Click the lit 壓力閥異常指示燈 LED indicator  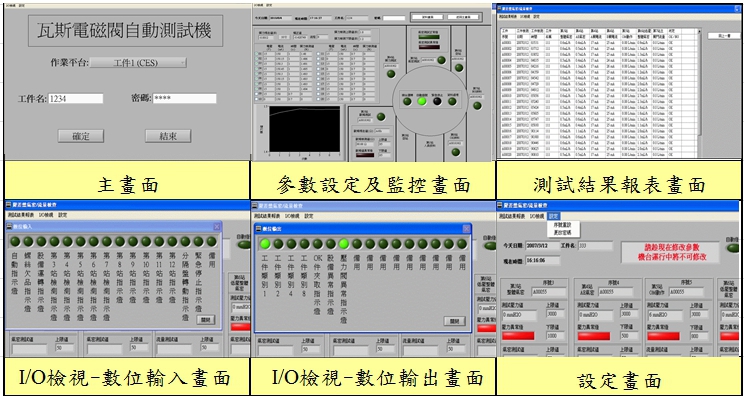click(x=344, y=244)
